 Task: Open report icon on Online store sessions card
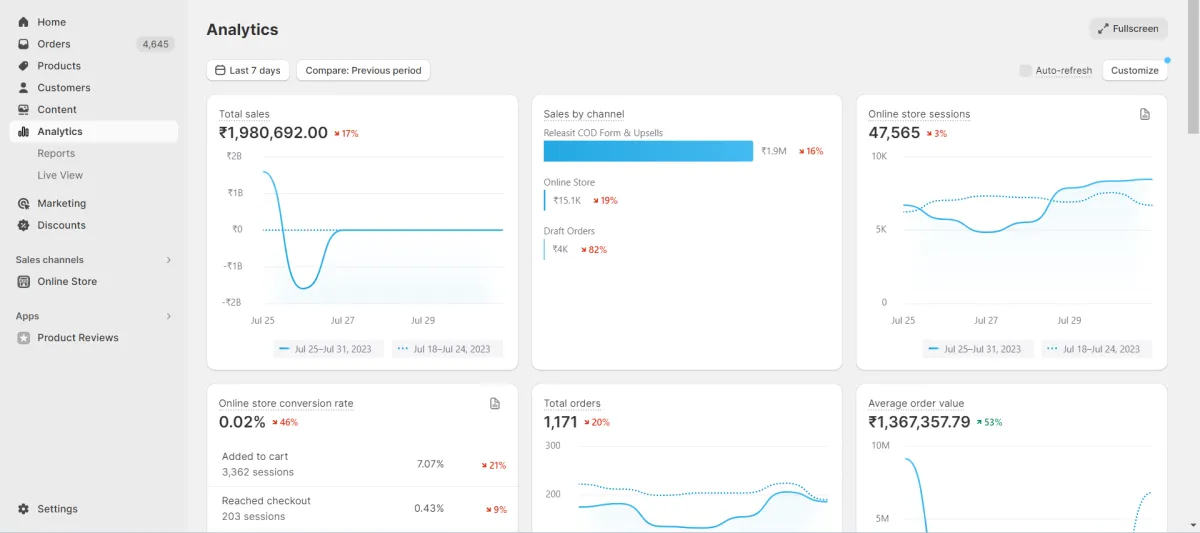tap(1145, 114)
